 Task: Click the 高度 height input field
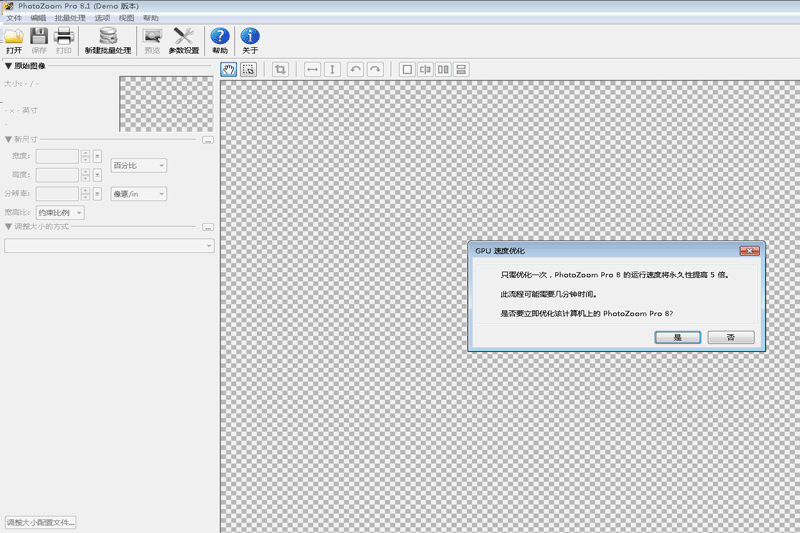coord(57,175)
